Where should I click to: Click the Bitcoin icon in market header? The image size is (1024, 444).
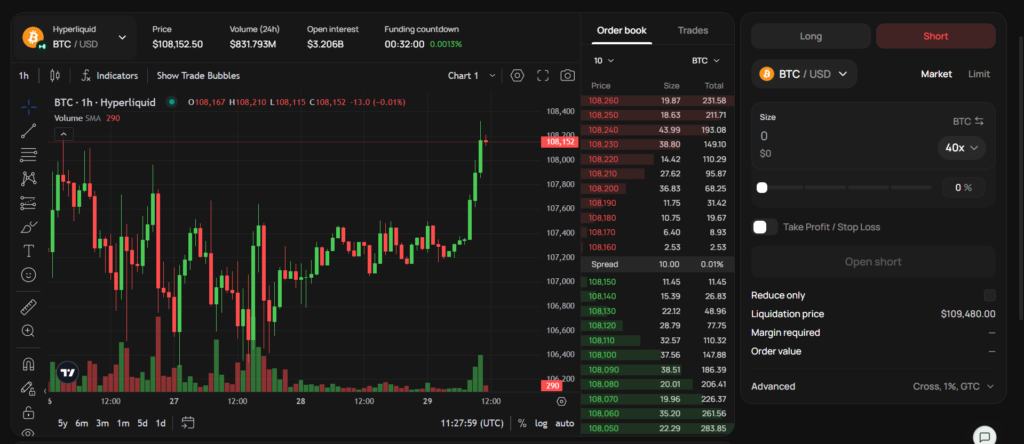click(x=33, y=37)
